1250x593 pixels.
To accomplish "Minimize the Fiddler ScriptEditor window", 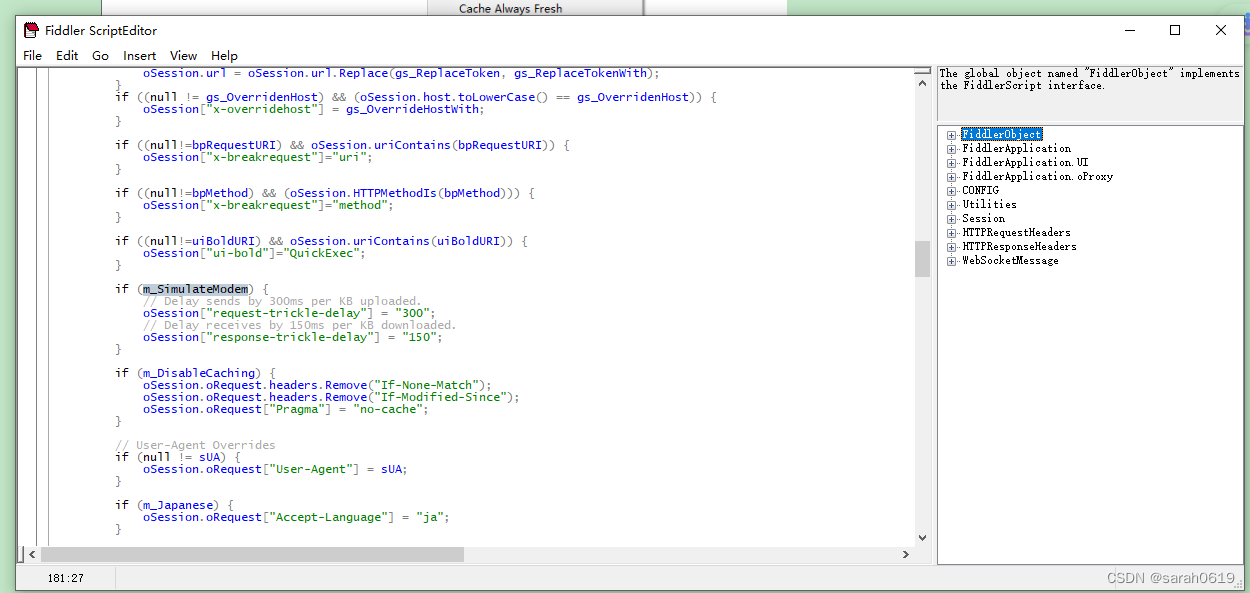I will click(1129, 30).
